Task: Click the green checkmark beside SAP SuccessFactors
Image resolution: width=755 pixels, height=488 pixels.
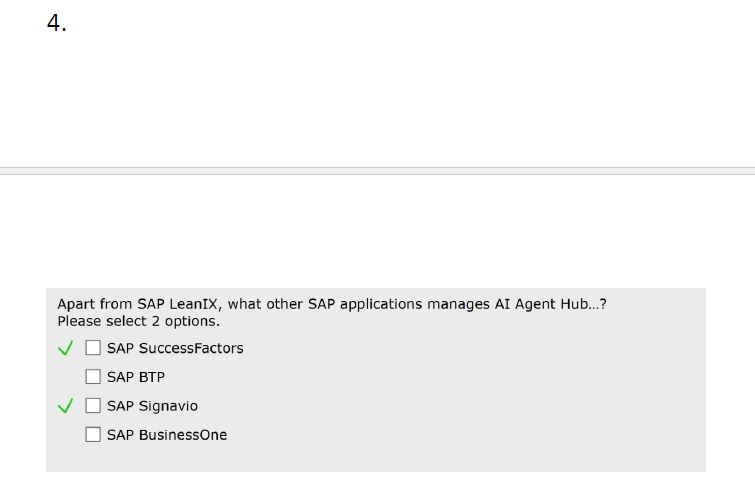Action: [66, 348]
